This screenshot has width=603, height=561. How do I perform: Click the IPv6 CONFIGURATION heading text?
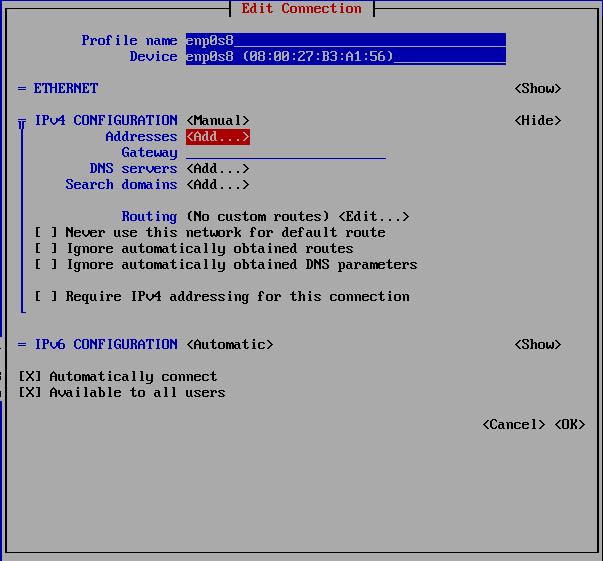[x=106, y=344]
